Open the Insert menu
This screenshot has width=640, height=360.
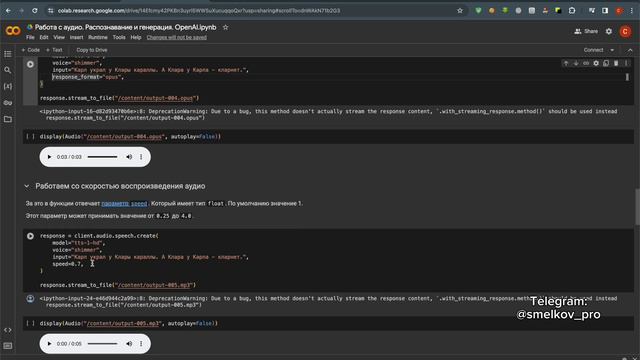(76, 37)
